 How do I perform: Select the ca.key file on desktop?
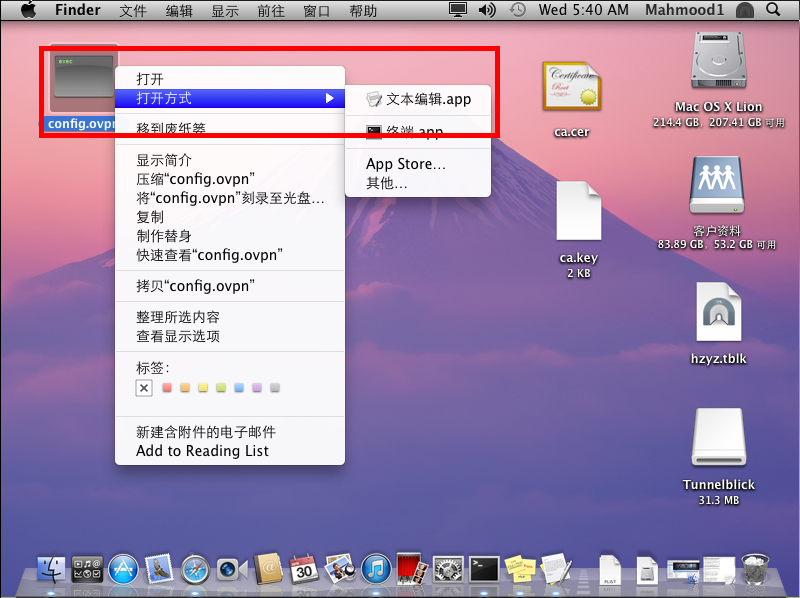click(x=579, y=210)
